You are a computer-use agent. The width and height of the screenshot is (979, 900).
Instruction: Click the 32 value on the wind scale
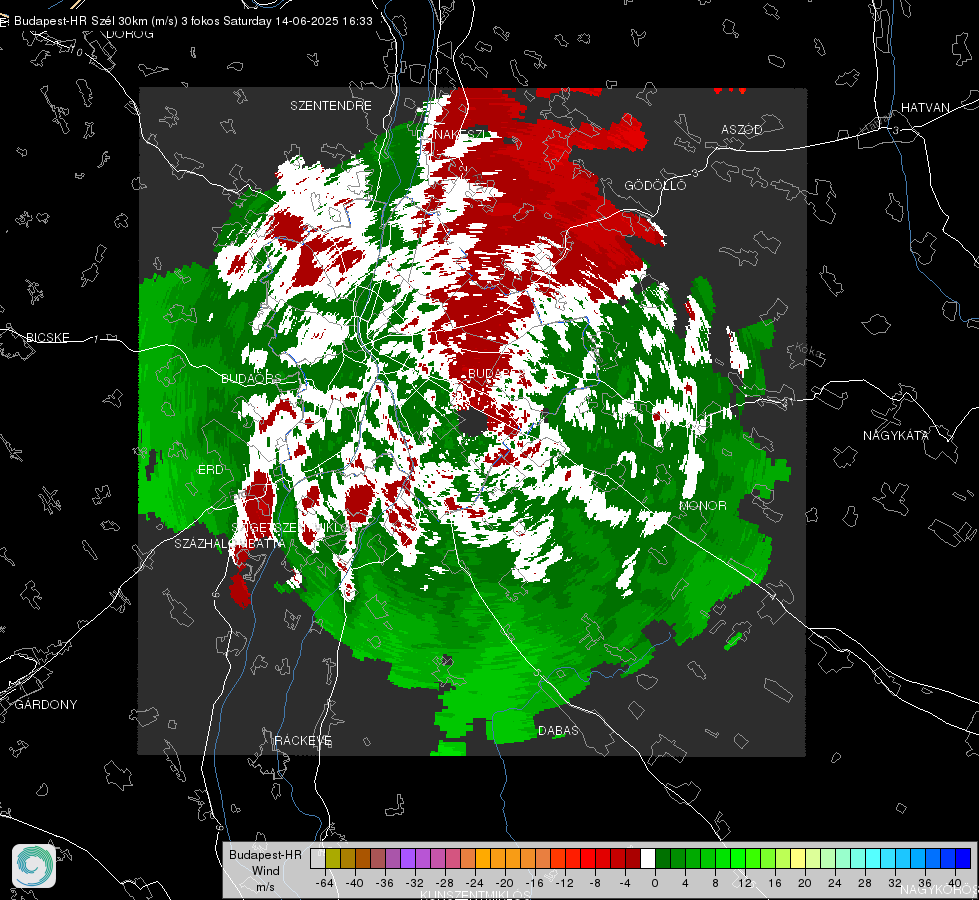pos(895,883)
